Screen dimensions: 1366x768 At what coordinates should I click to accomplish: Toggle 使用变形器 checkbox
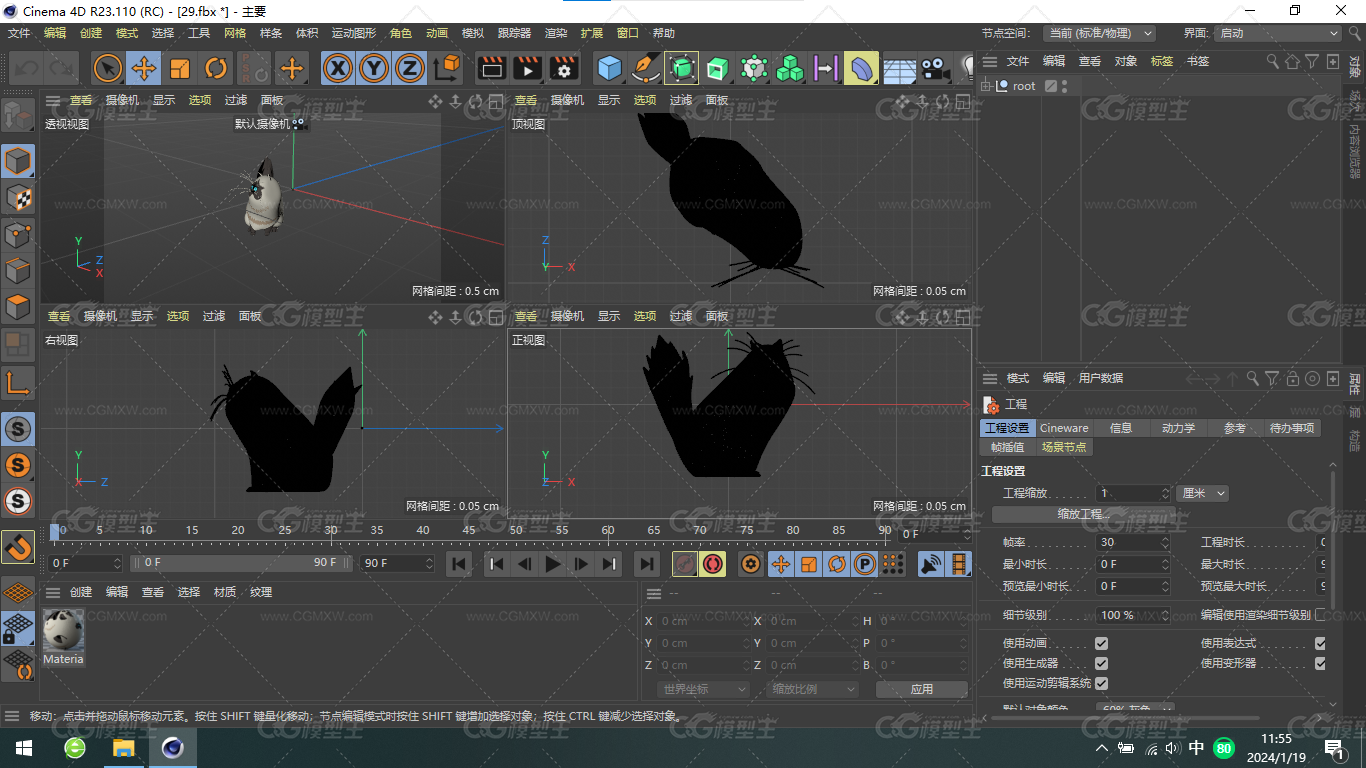click(1320, 663)
